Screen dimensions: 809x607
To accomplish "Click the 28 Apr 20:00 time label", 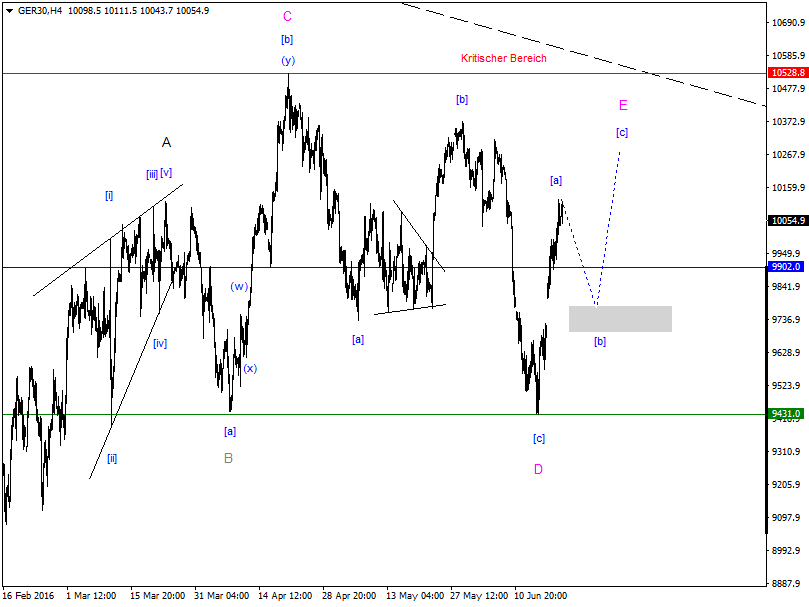I will point(349,596).
